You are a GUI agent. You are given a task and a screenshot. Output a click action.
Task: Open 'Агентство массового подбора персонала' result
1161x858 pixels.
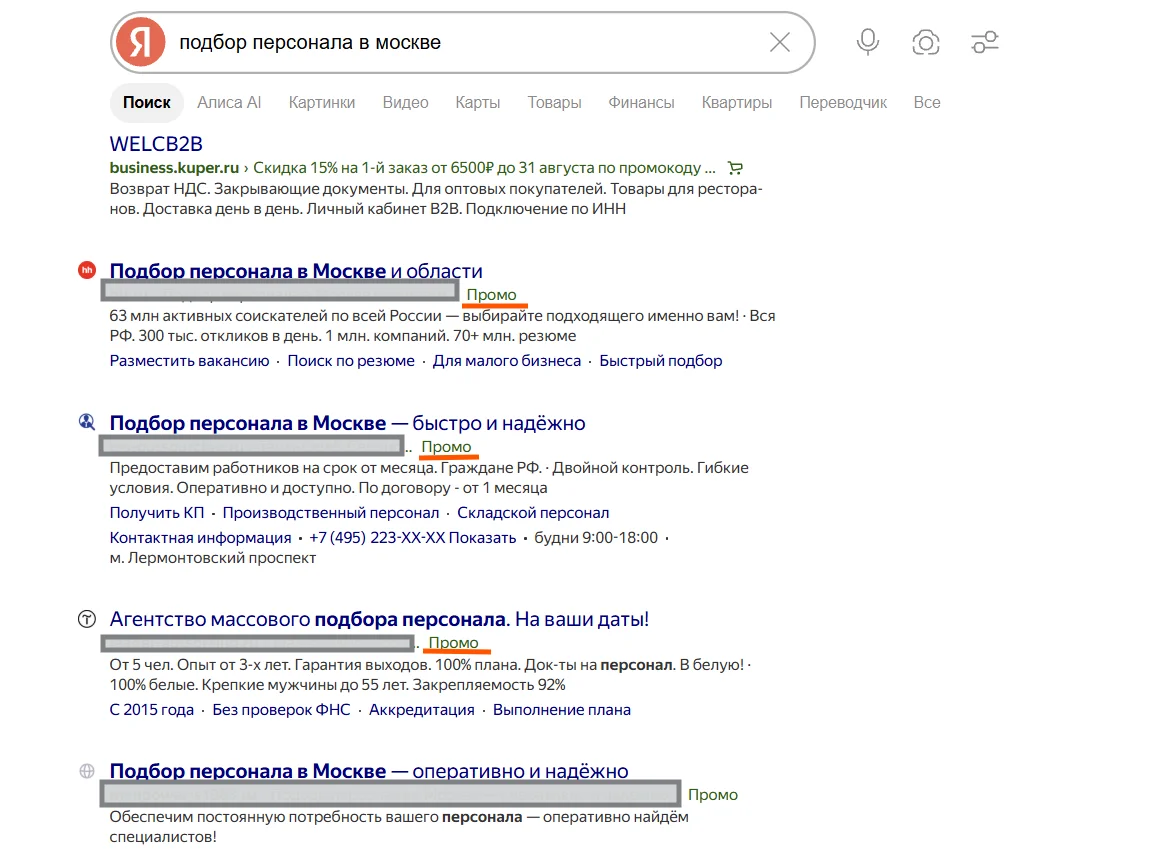click(x=379, y=619)
